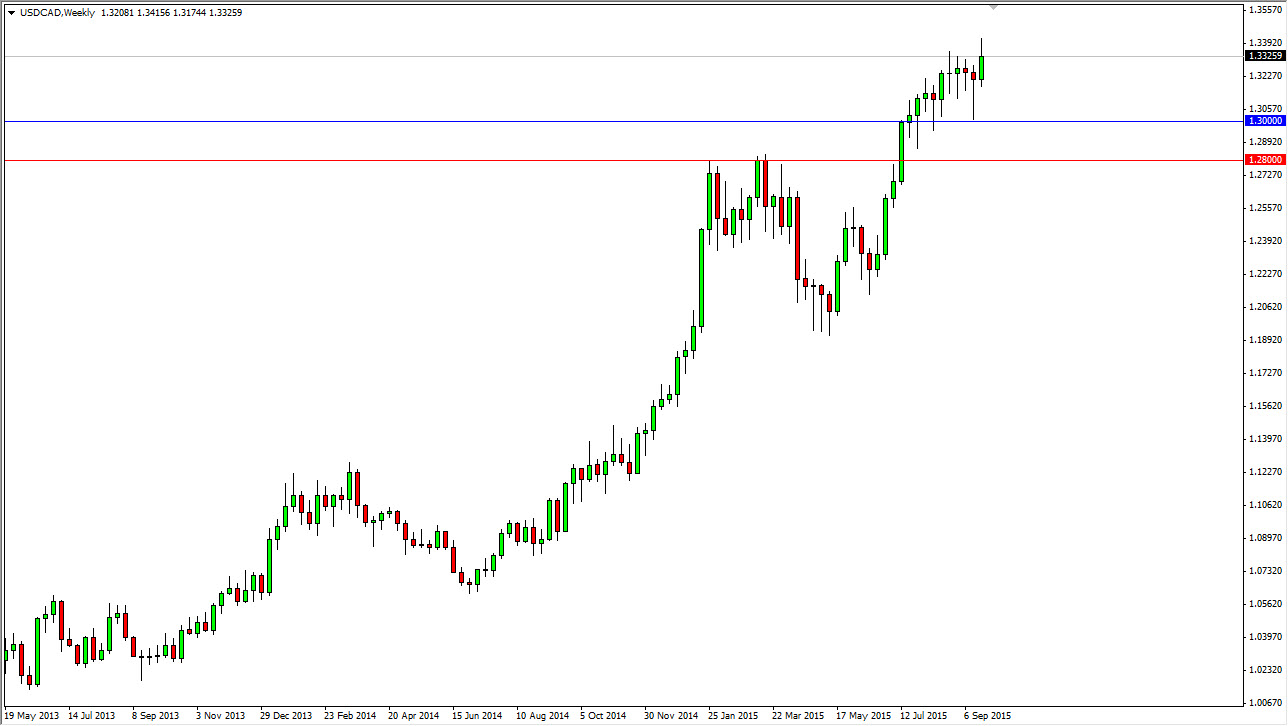The height and width of the screenshot is (726, 1288).
Task: Click the 25 Jan 2015 date axis label
Action: pyautogui.click(x=733, y=715)
